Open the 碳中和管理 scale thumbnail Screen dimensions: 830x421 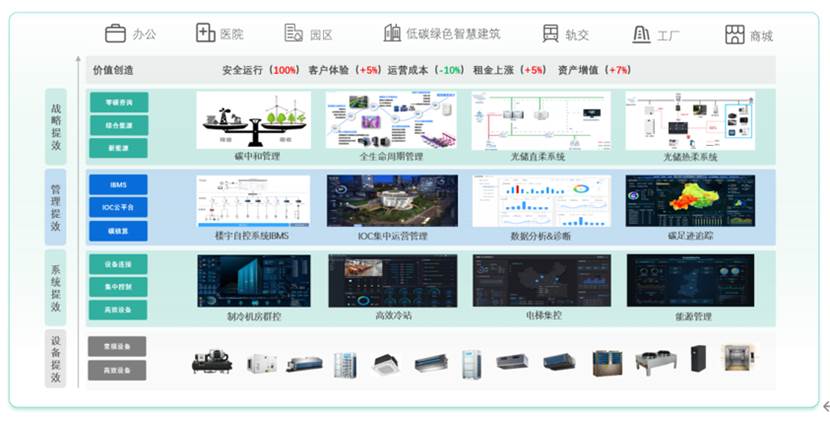(254, 120)
